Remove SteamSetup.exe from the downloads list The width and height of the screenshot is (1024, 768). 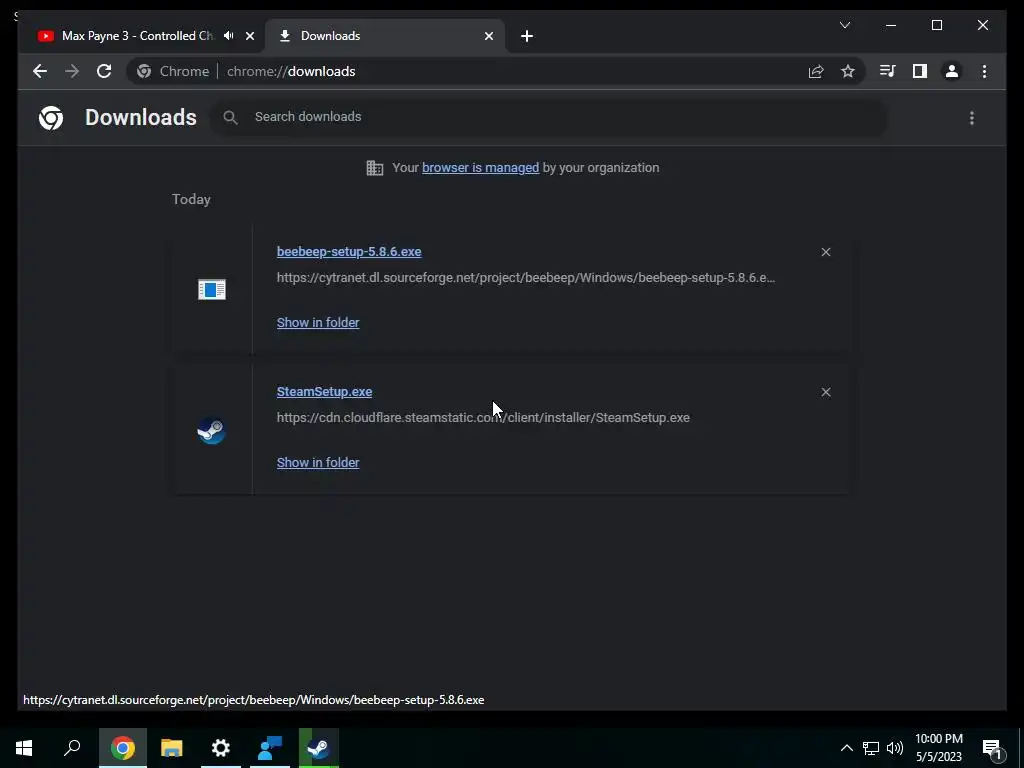(x=825, y=392)
